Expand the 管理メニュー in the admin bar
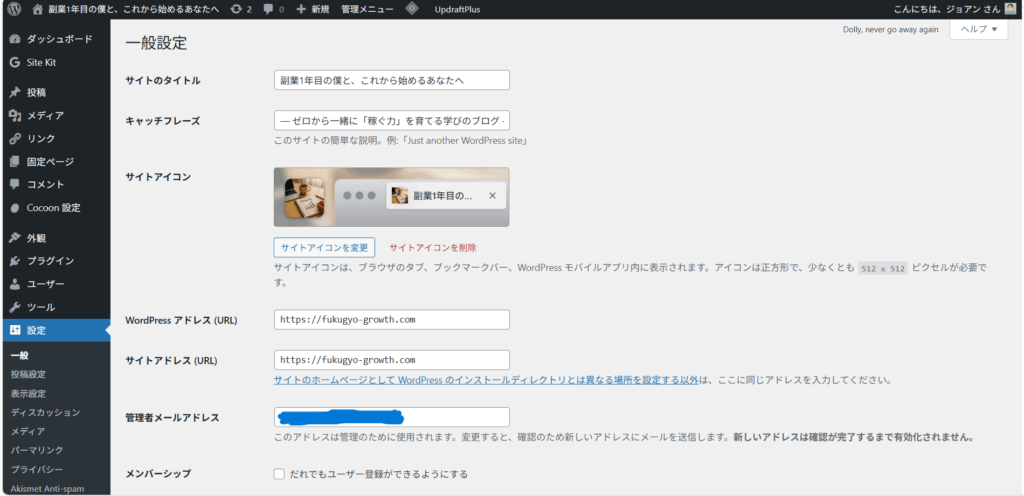The height and width of the screenshot is (496, 1024). [x=365, y=9]
